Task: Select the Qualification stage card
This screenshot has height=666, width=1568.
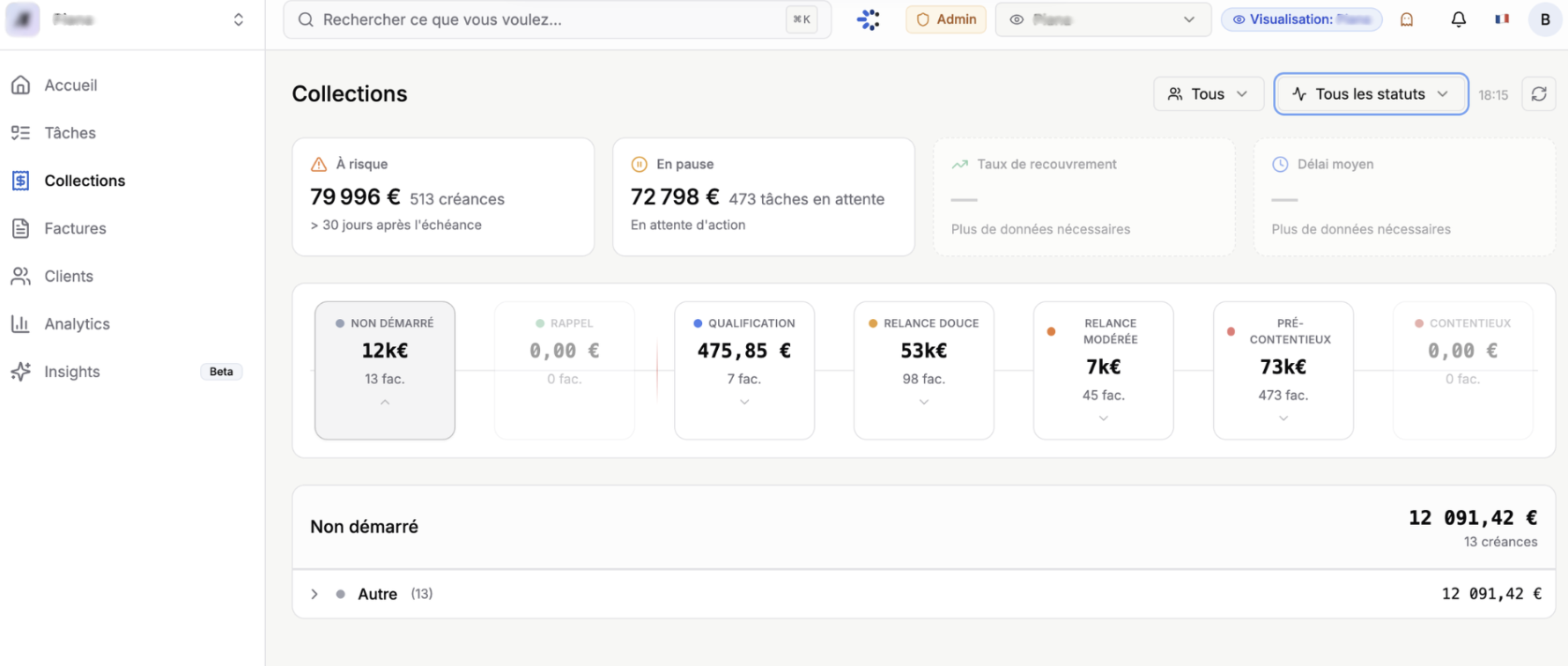Action: tap(743, 370)
